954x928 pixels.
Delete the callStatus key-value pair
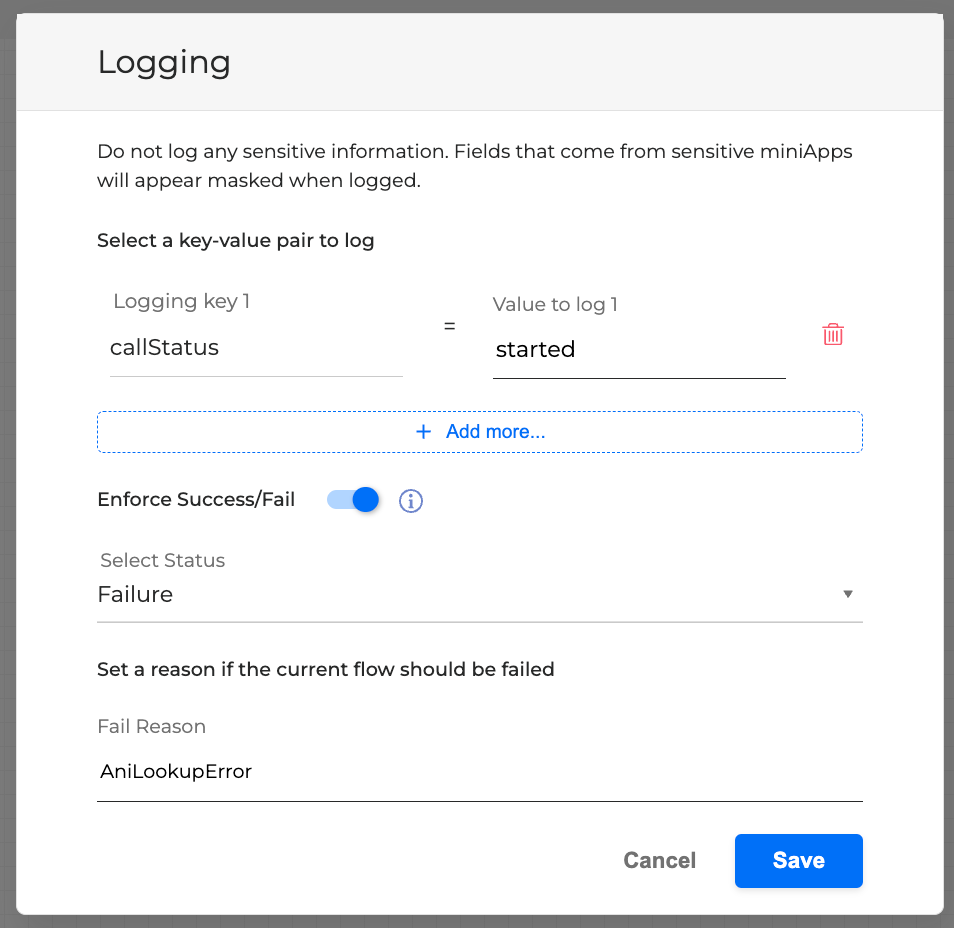pos(833,335)
